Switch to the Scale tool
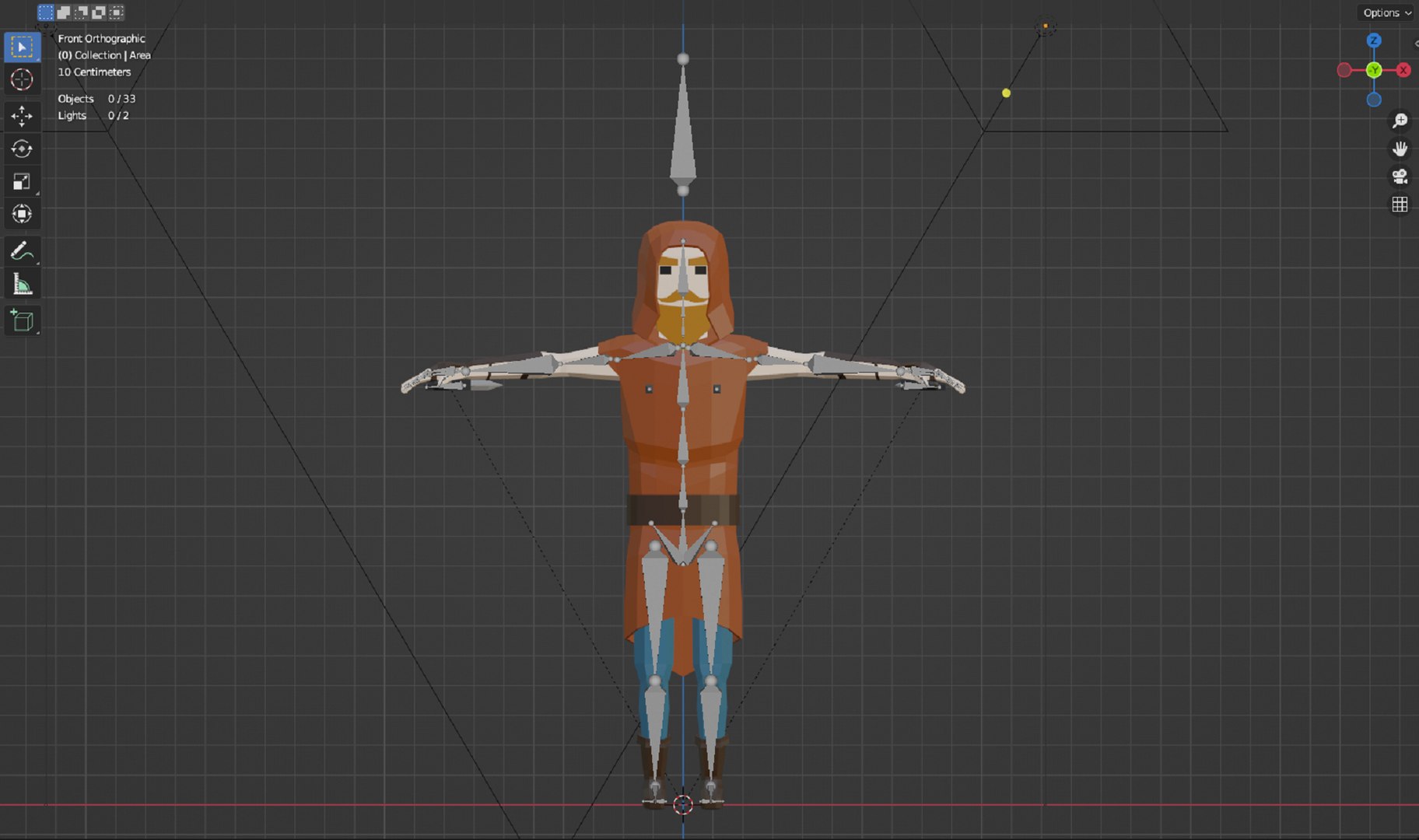The image size is (1419, 840). coord(22,181)
